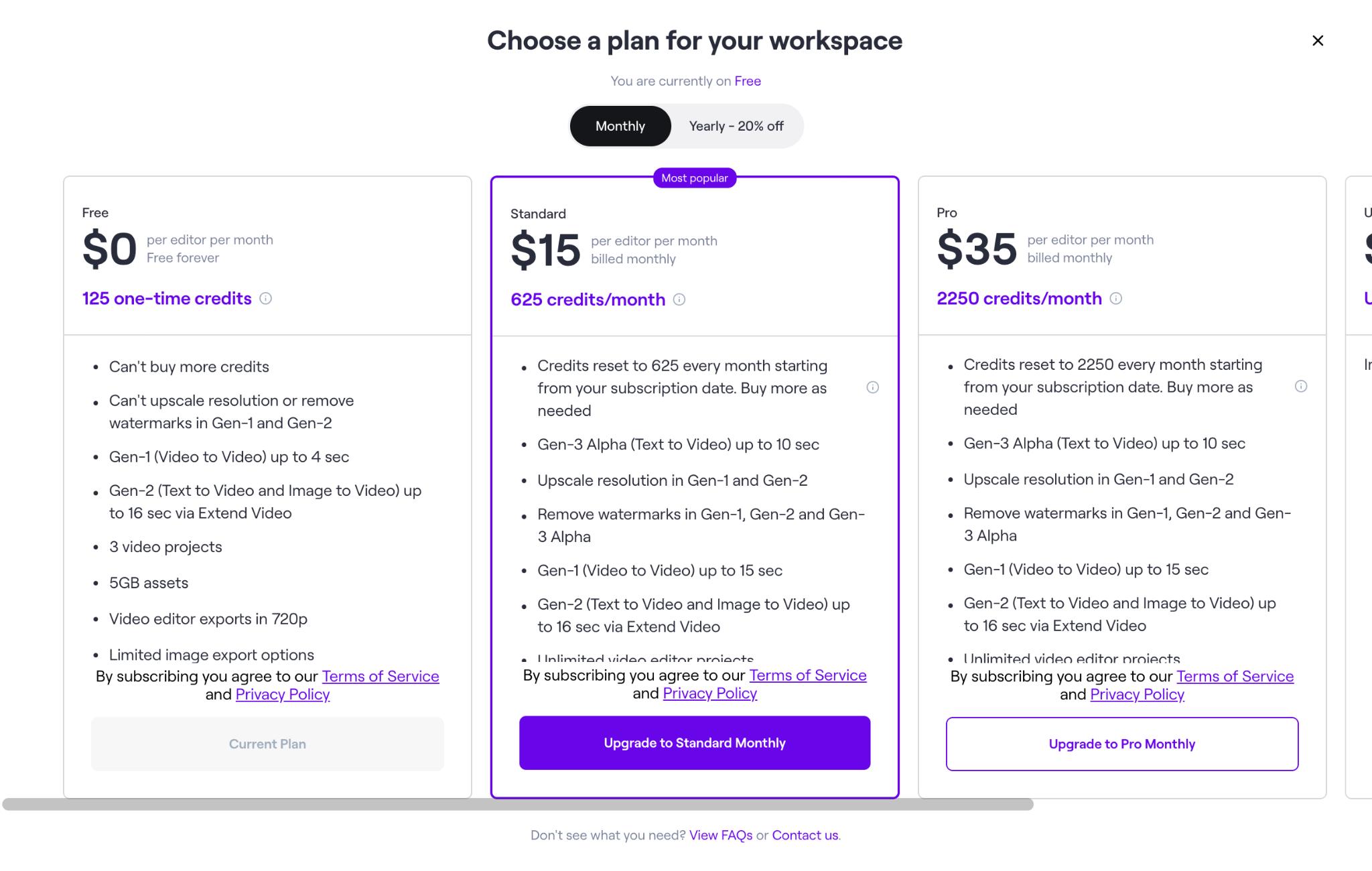
Task: Click the horizontal scrollbar below plan cards
Action: [x=517, y=804]
